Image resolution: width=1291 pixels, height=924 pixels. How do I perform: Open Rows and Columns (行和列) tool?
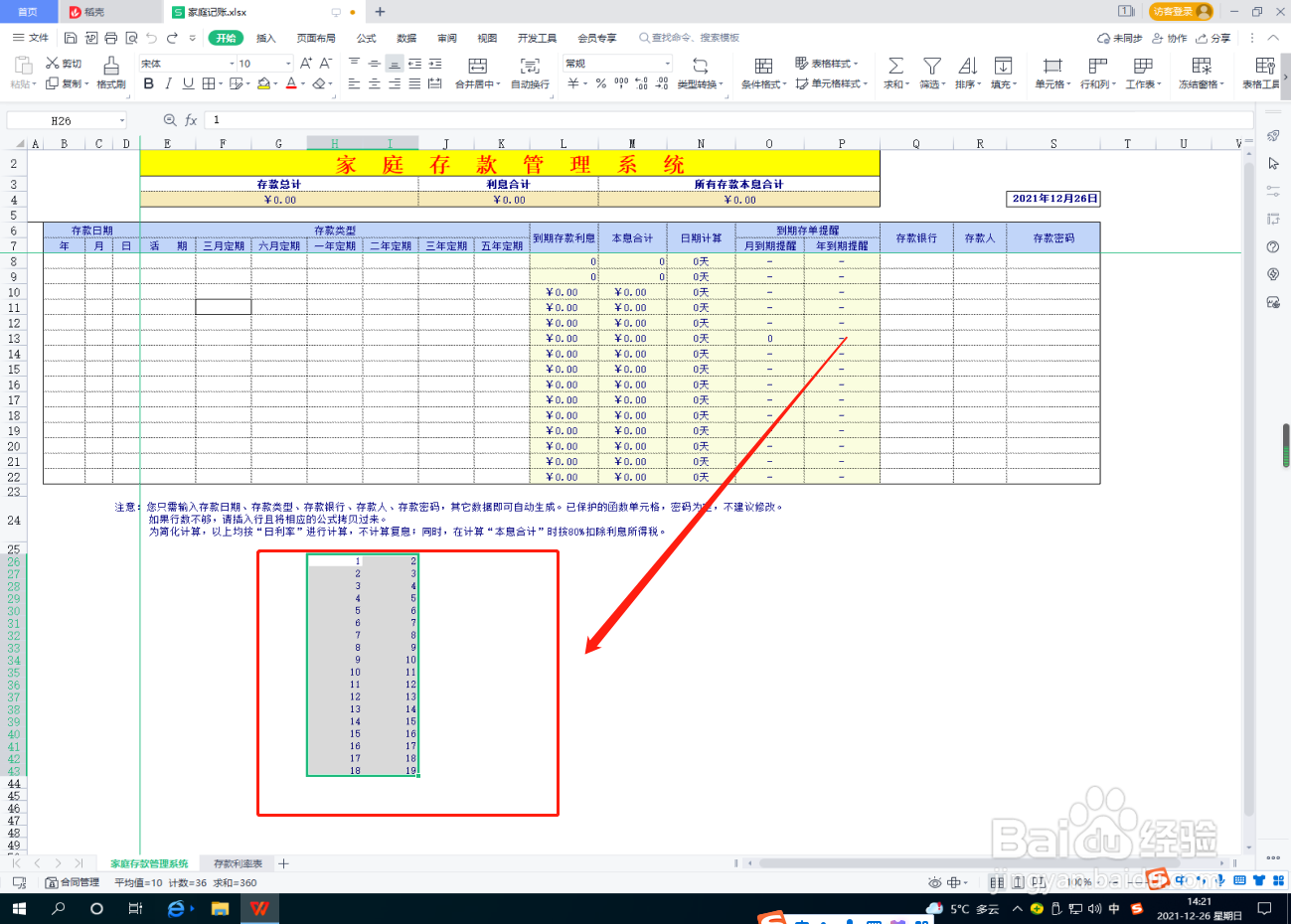pos(1097,73)
